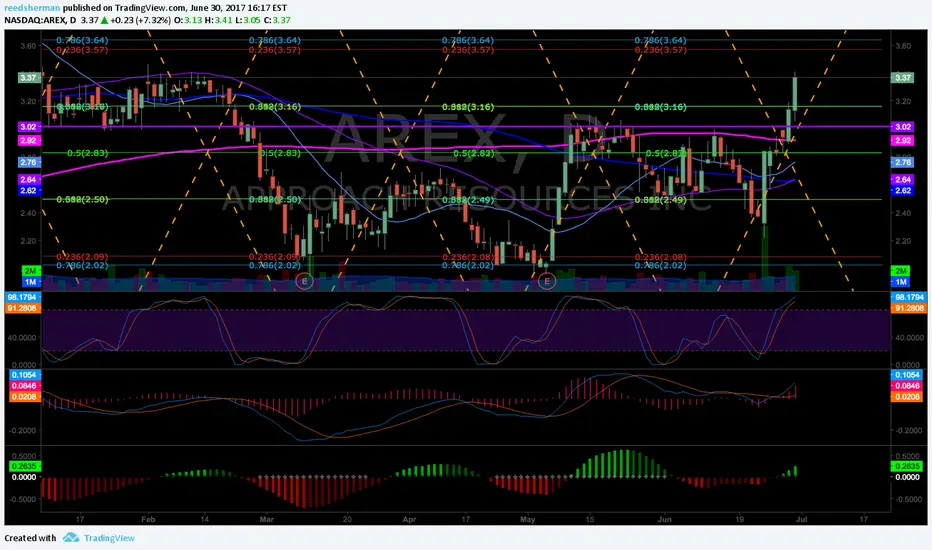Click the Apr label on time axis
The width and height of the screenshot is (932, 550).
(x=409, y=519)
